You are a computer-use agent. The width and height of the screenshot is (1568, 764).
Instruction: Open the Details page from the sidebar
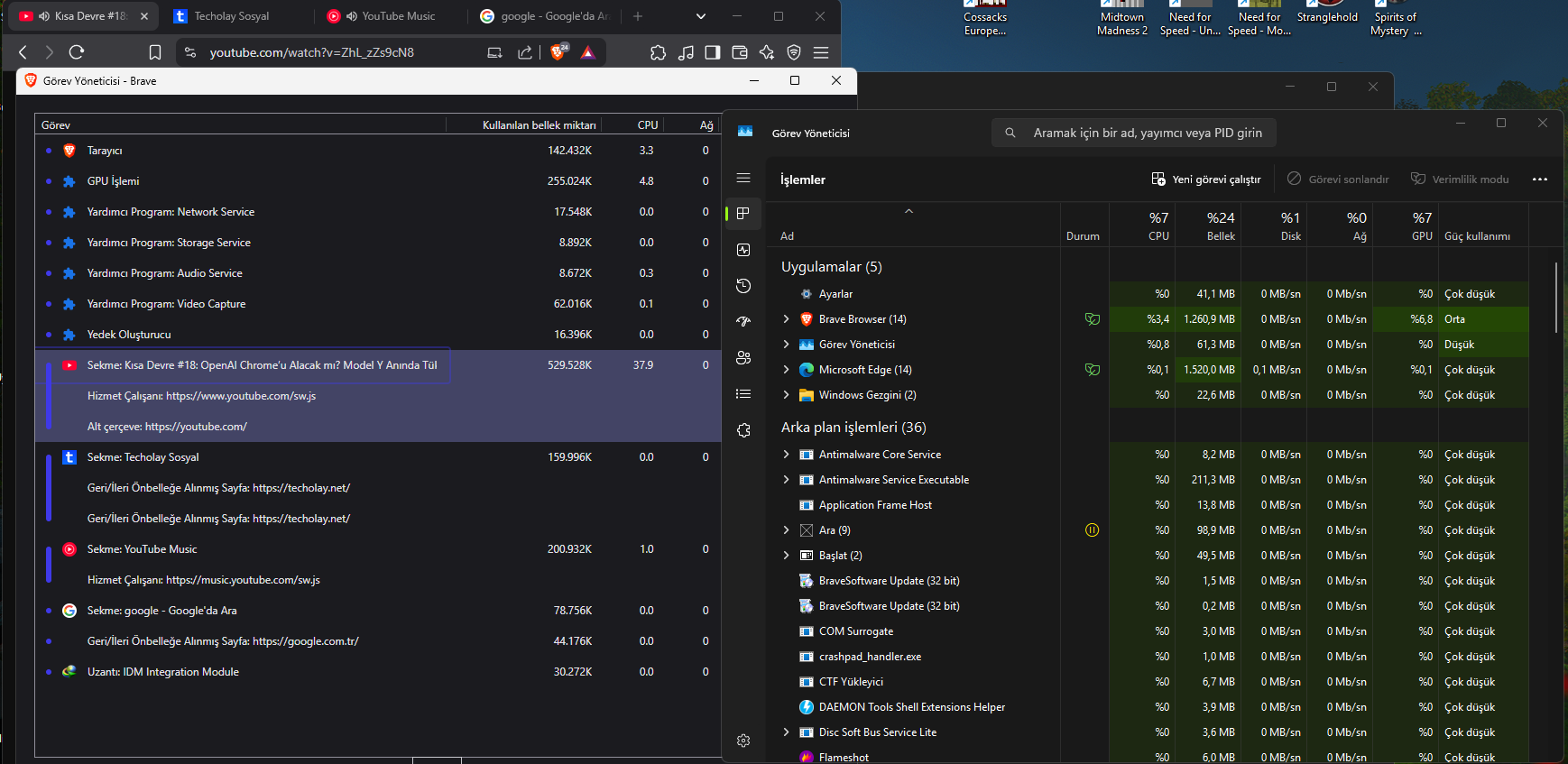(x=743, y=393)
